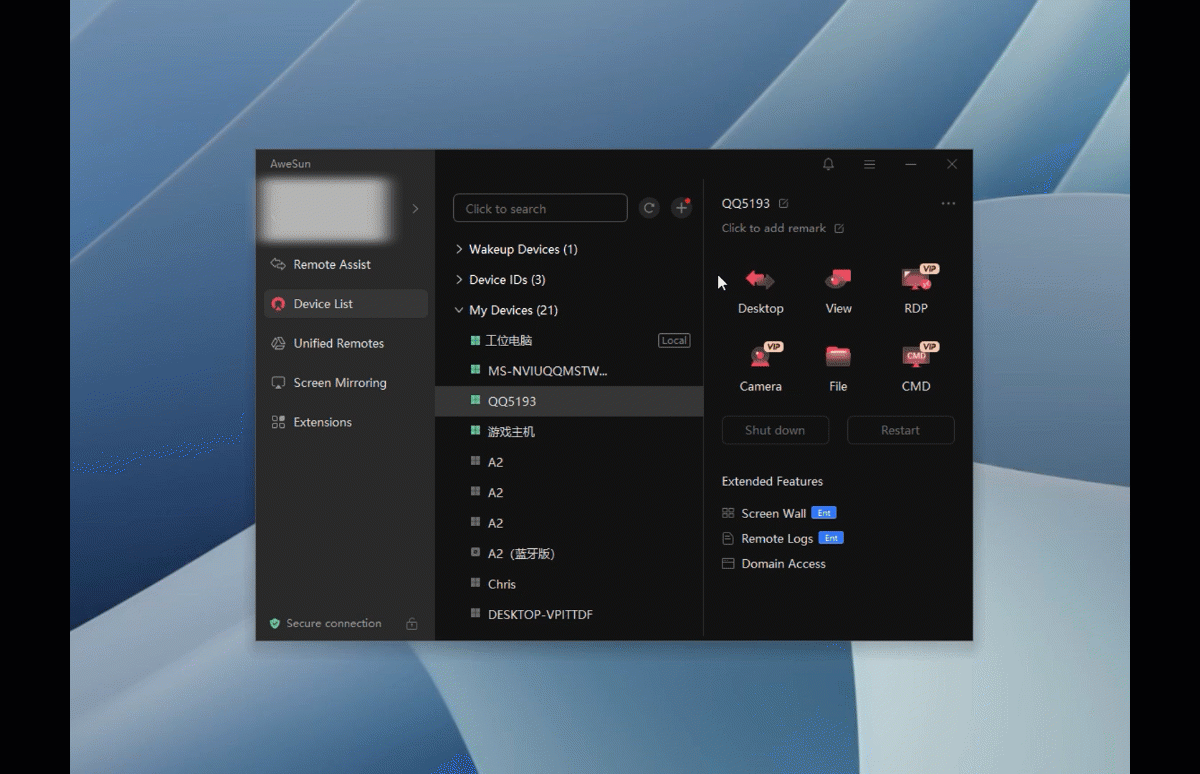Open remote File transfer icon

pos(838,357)
